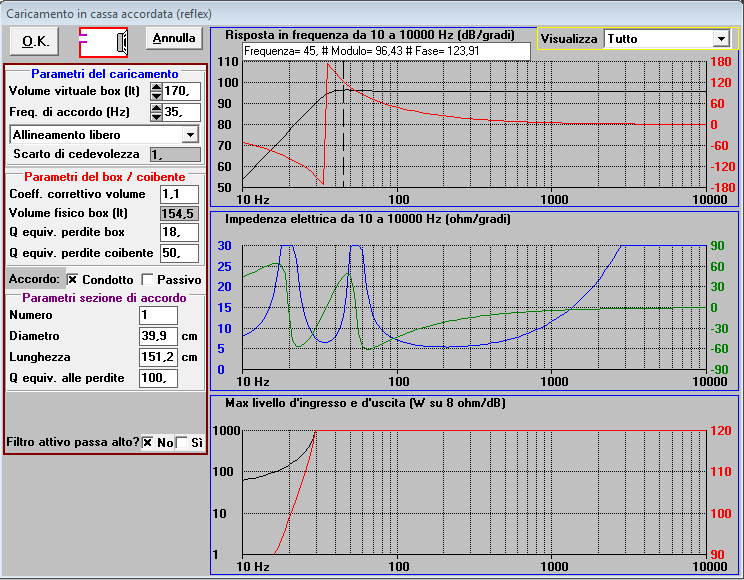Click the Parametri del box / coibente heading
The width and height of the screenshot is (744, 580).
[105, 177]
